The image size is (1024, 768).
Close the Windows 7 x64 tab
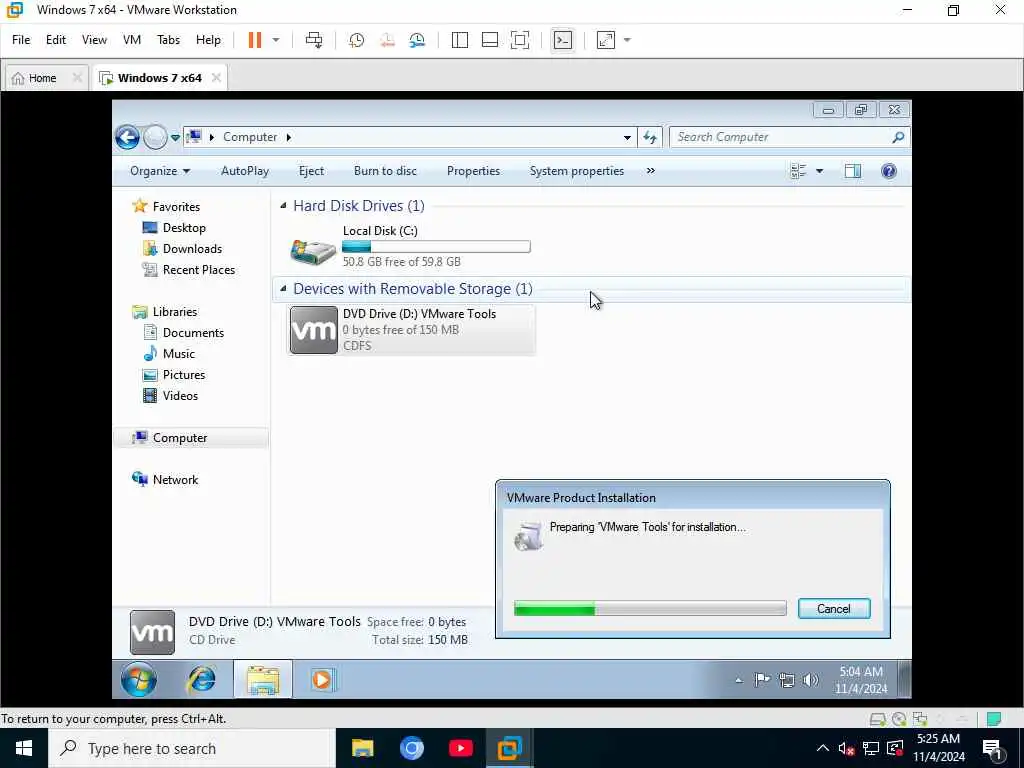[216, 78]
